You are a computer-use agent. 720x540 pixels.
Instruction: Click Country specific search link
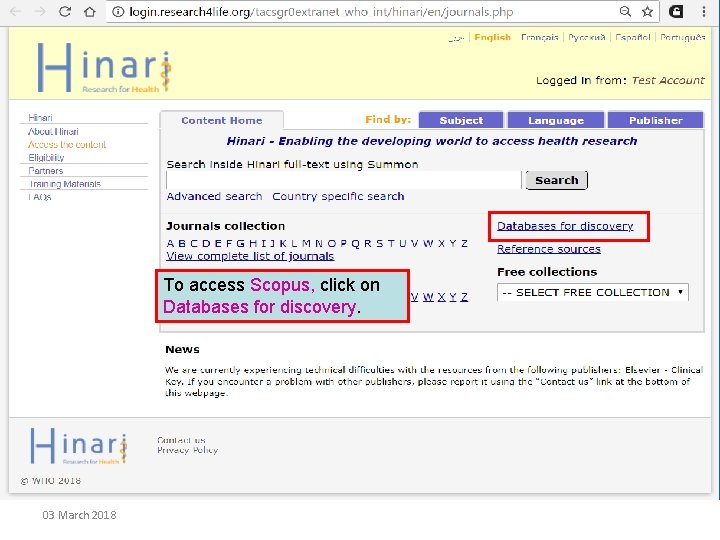point(338,196)
